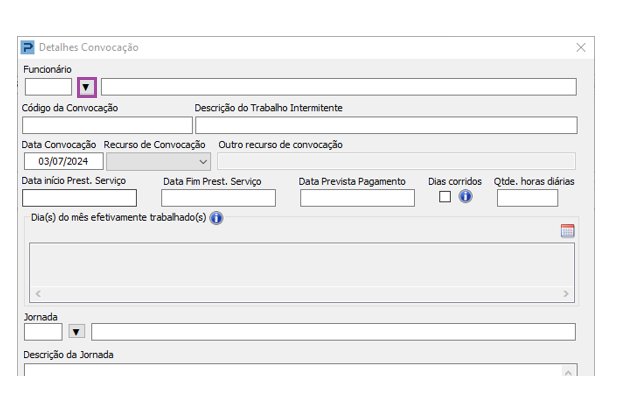The image size is (619, 397).
Task: Click the Jornada code input field
Action: [x=43, y=332]
